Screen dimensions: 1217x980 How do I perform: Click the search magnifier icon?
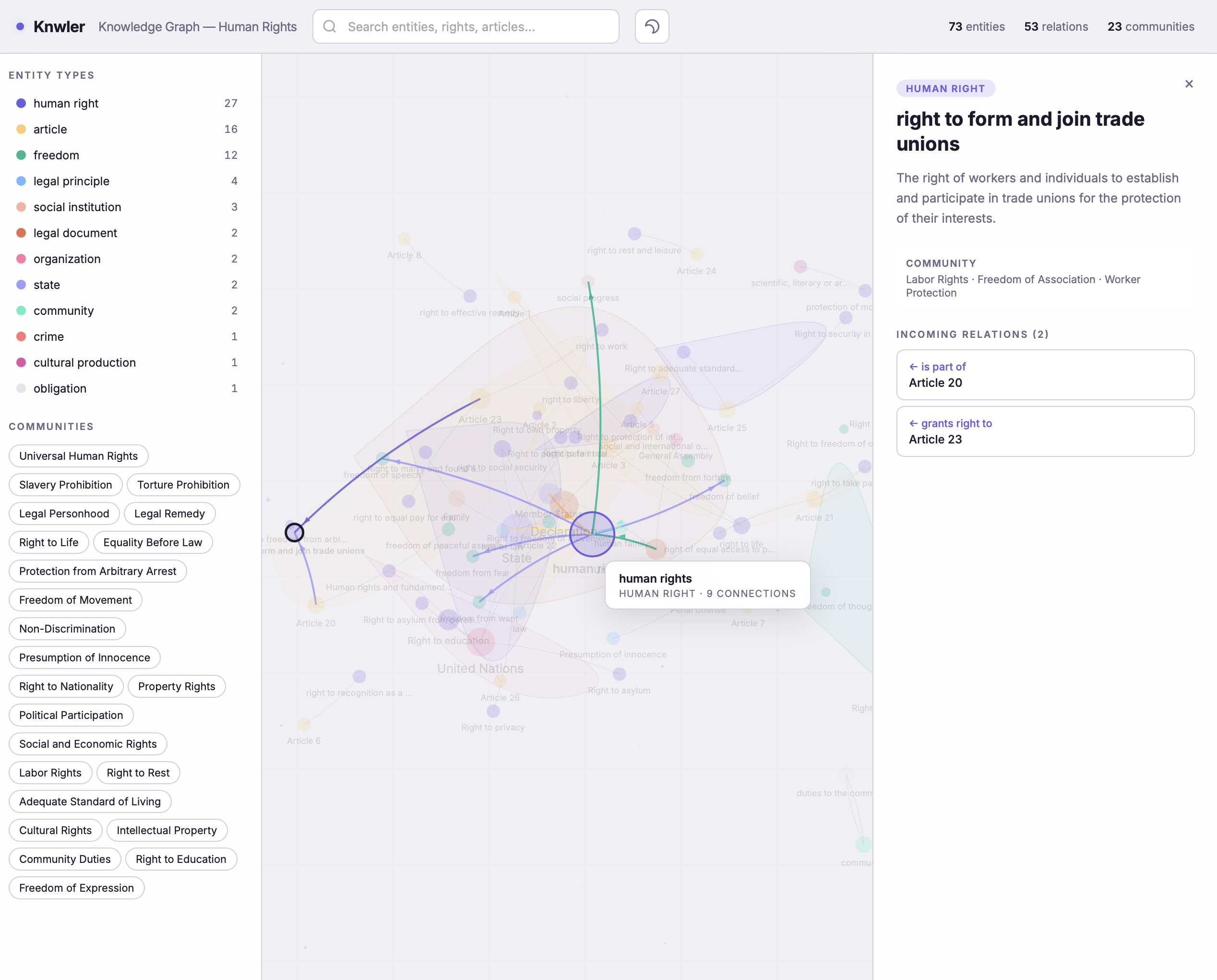pos(330,26)
